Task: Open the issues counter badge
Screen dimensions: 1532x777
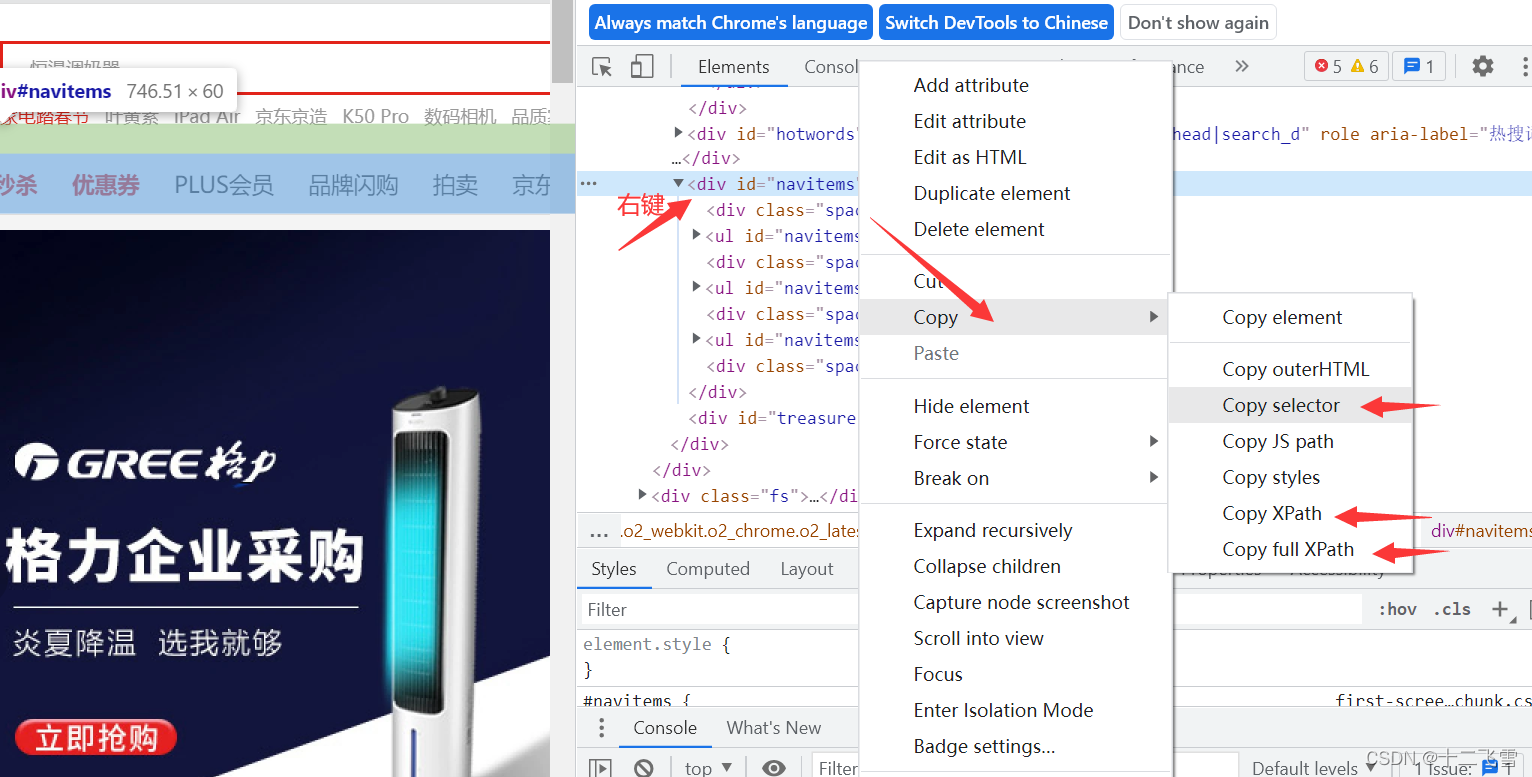Action: pos(1418,67)
